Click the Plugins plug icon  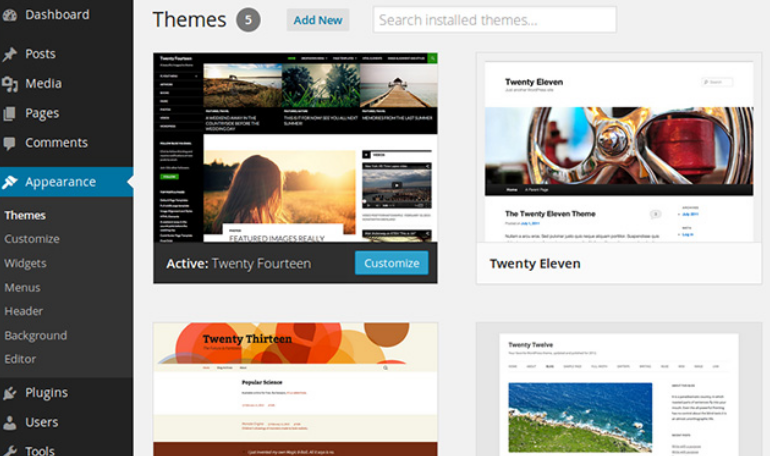10,393
